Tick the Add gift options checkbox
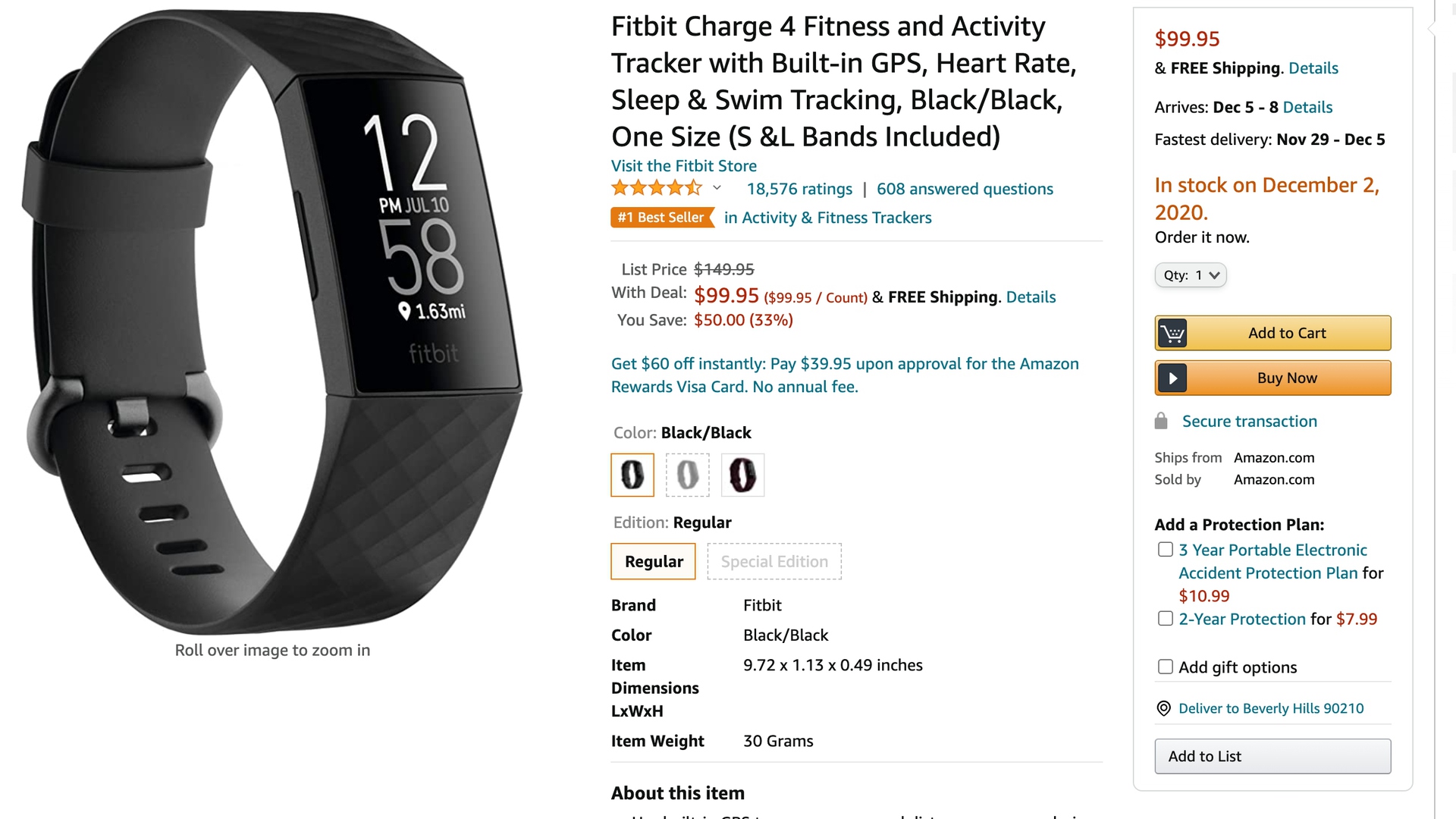The height and width of the screenshot is (819, 1456). 1166,667
